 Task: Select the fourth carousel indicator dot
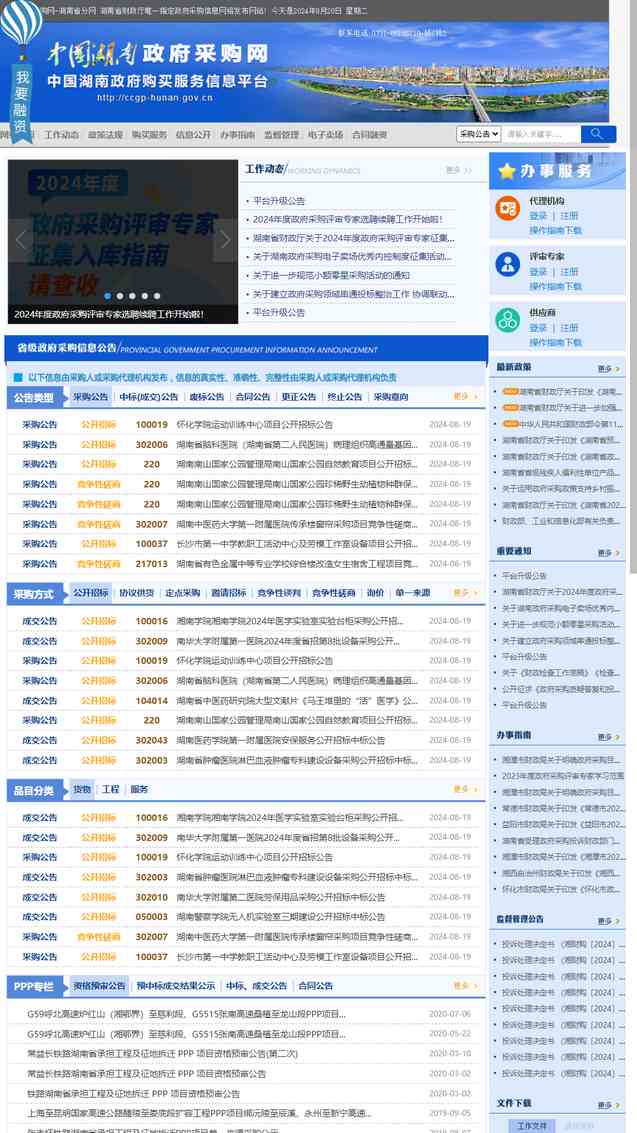pyautogui.click(x=144, y=296)
